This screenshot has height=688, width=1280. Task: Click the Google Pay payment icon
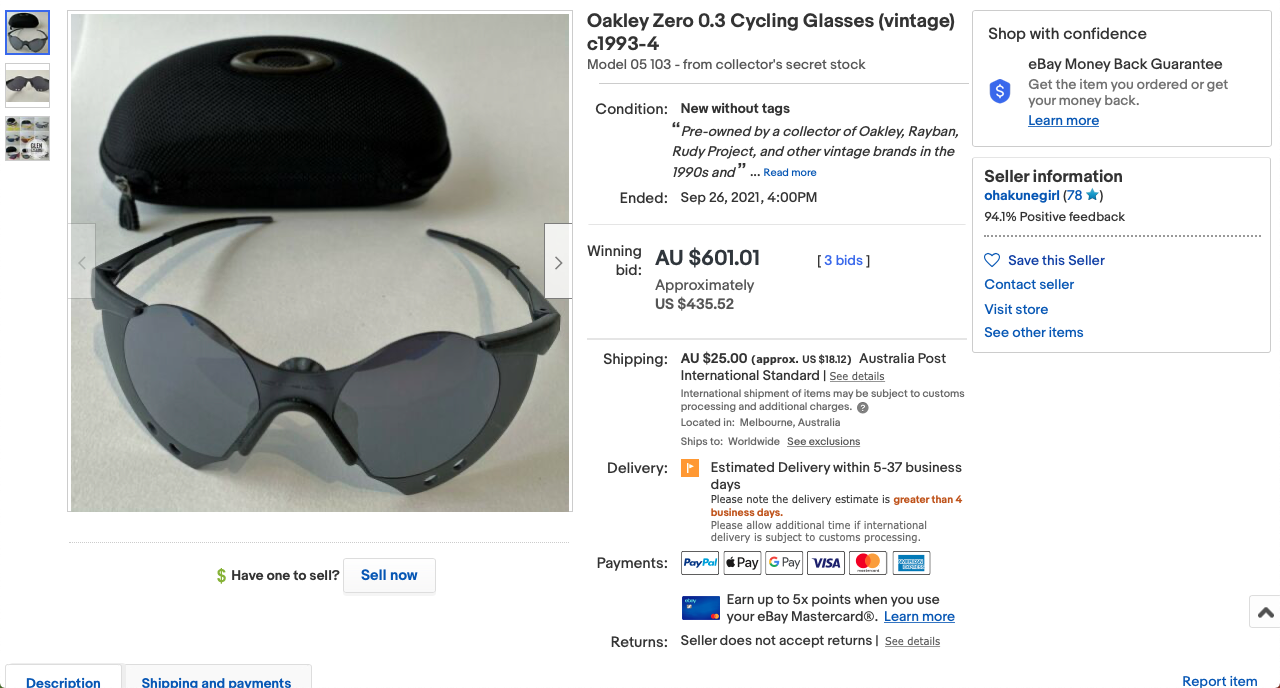click(x=784, y=563)
